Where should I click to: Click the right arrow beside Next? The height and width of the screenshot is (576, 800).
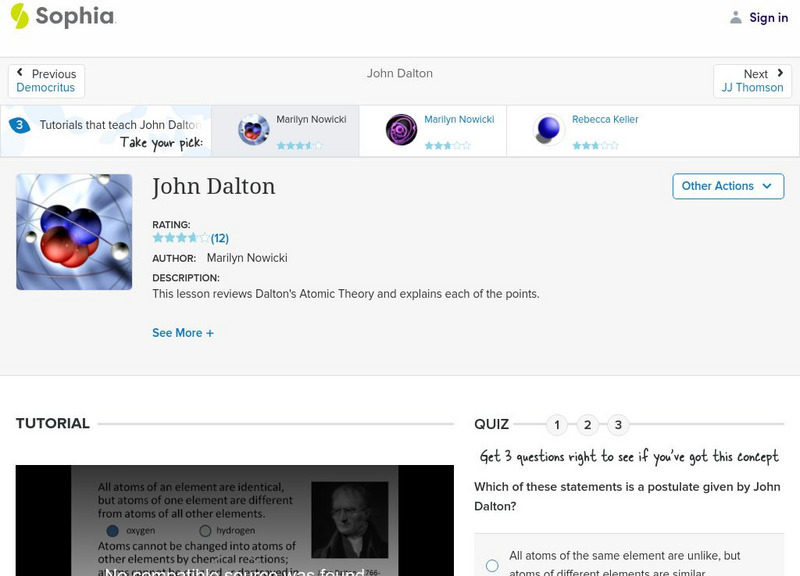[780, 72]
